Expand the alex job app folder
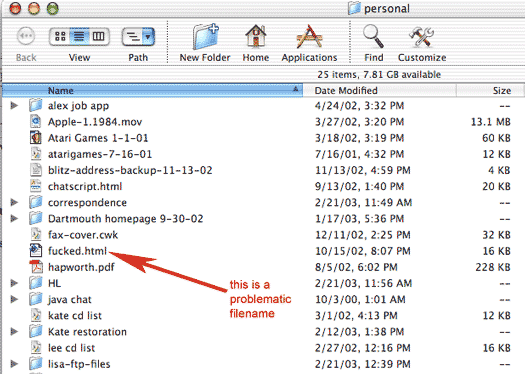525x374 pixels. pyautogui.click(x=14, y=106)
